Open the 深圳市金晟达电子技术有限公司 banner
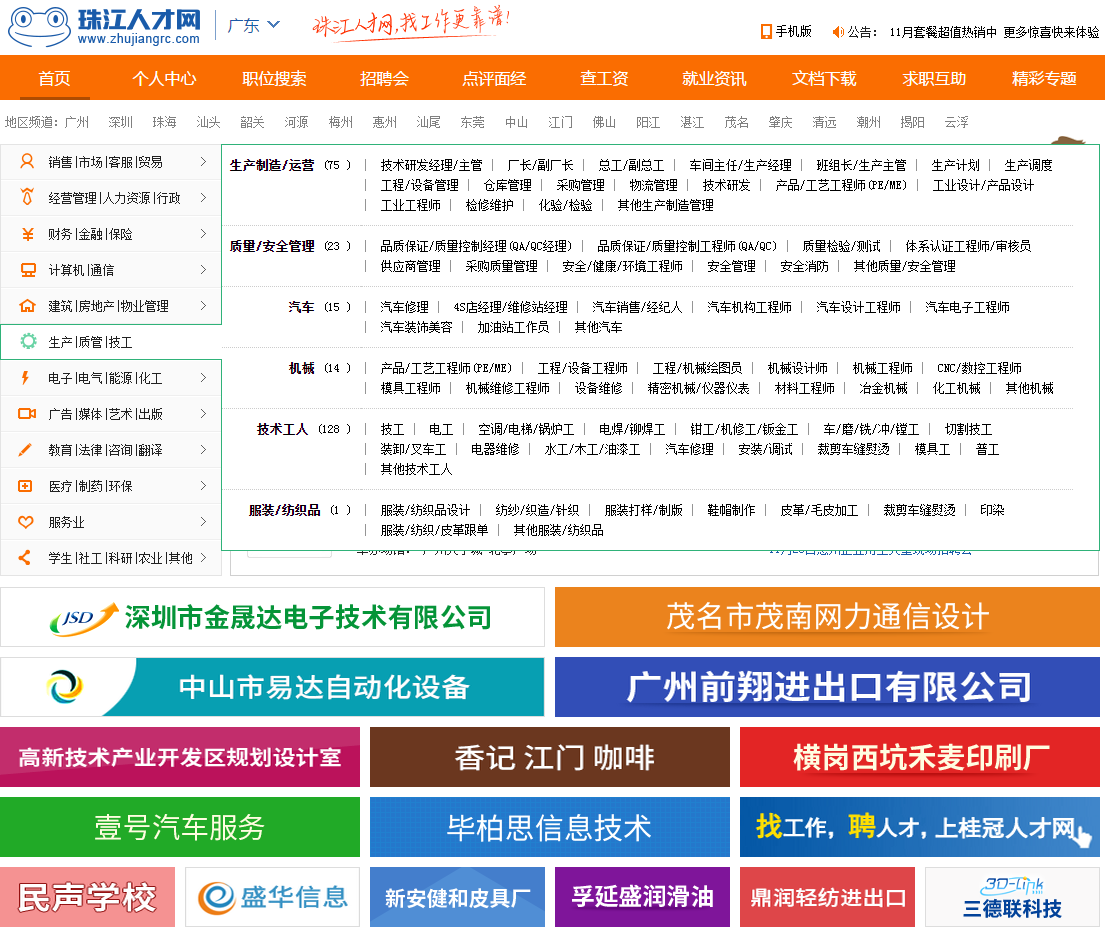 tap(272, 617)
